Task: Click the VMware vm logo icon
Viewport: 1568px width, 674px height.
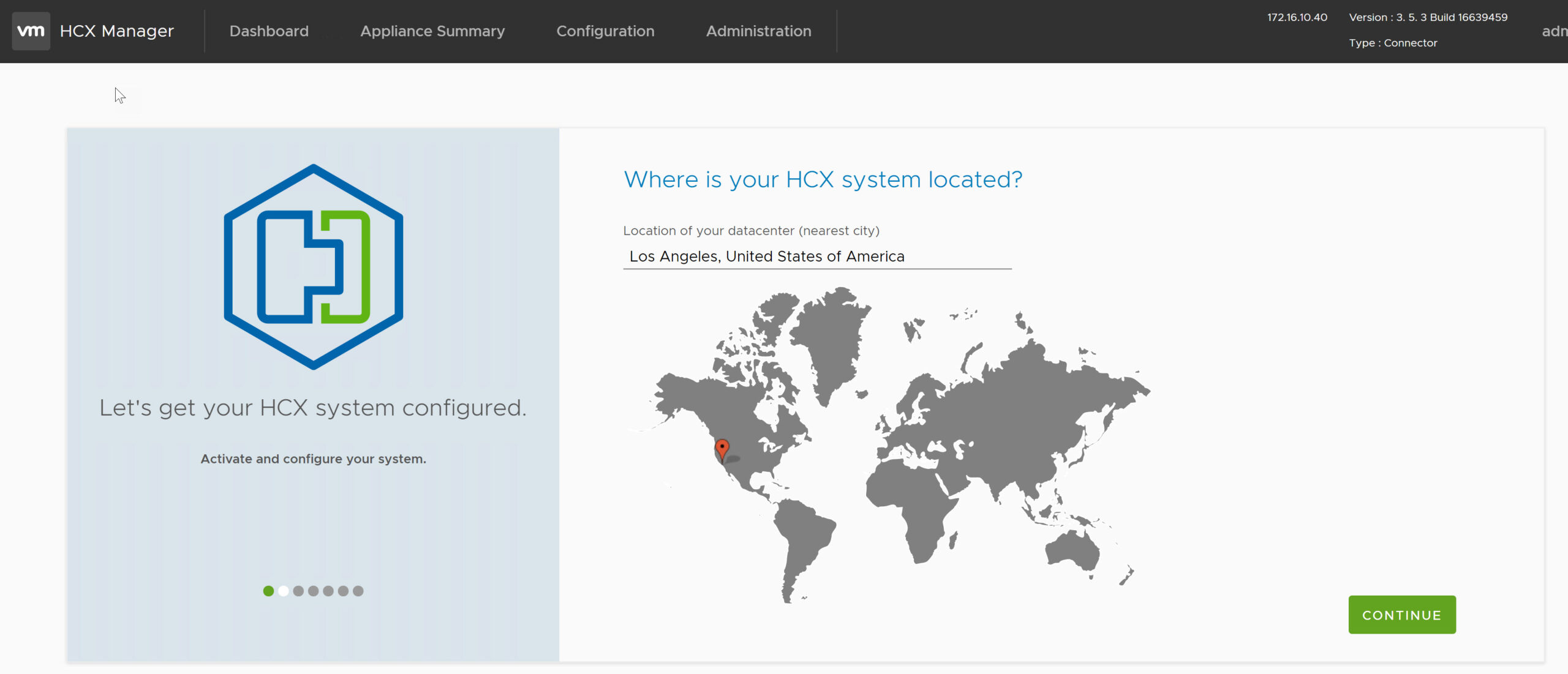Action: coord(31,31)
